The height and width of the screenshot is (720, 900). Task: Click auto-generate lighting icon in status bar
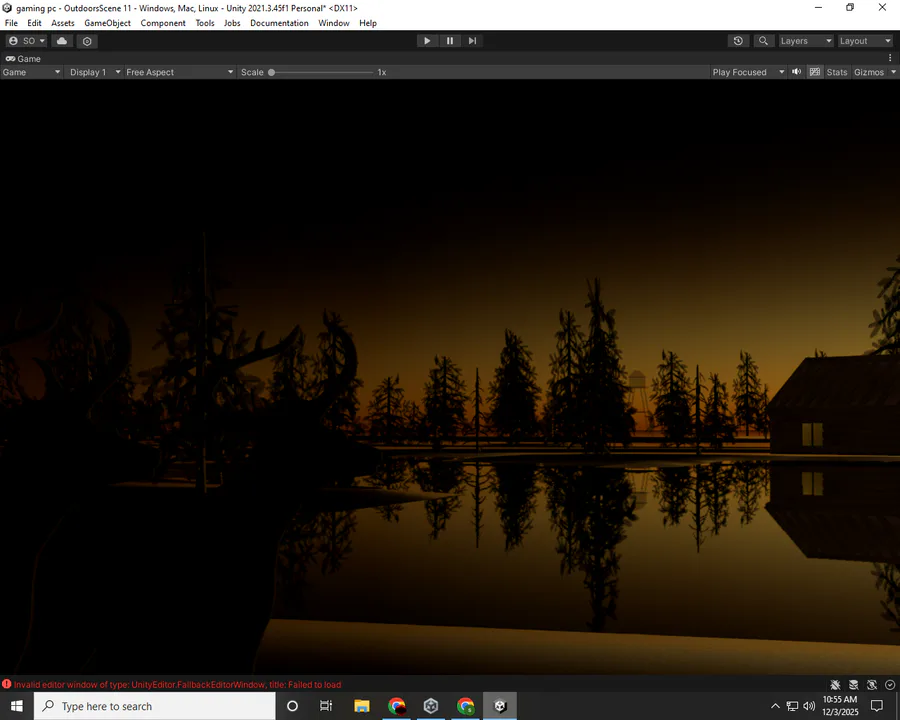(x=872, y=684)
